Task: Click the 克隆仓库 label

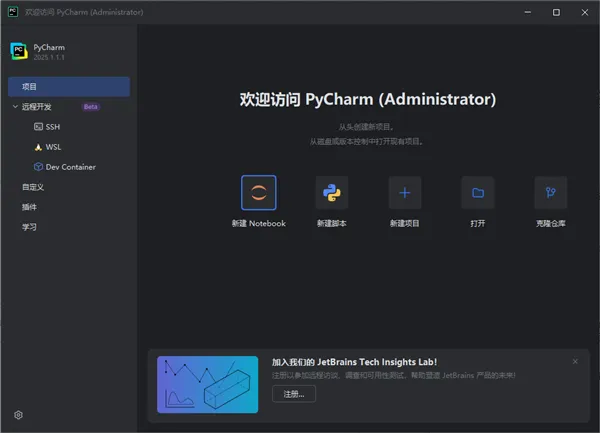Action: pyautogui.click(x=551, y=223)
